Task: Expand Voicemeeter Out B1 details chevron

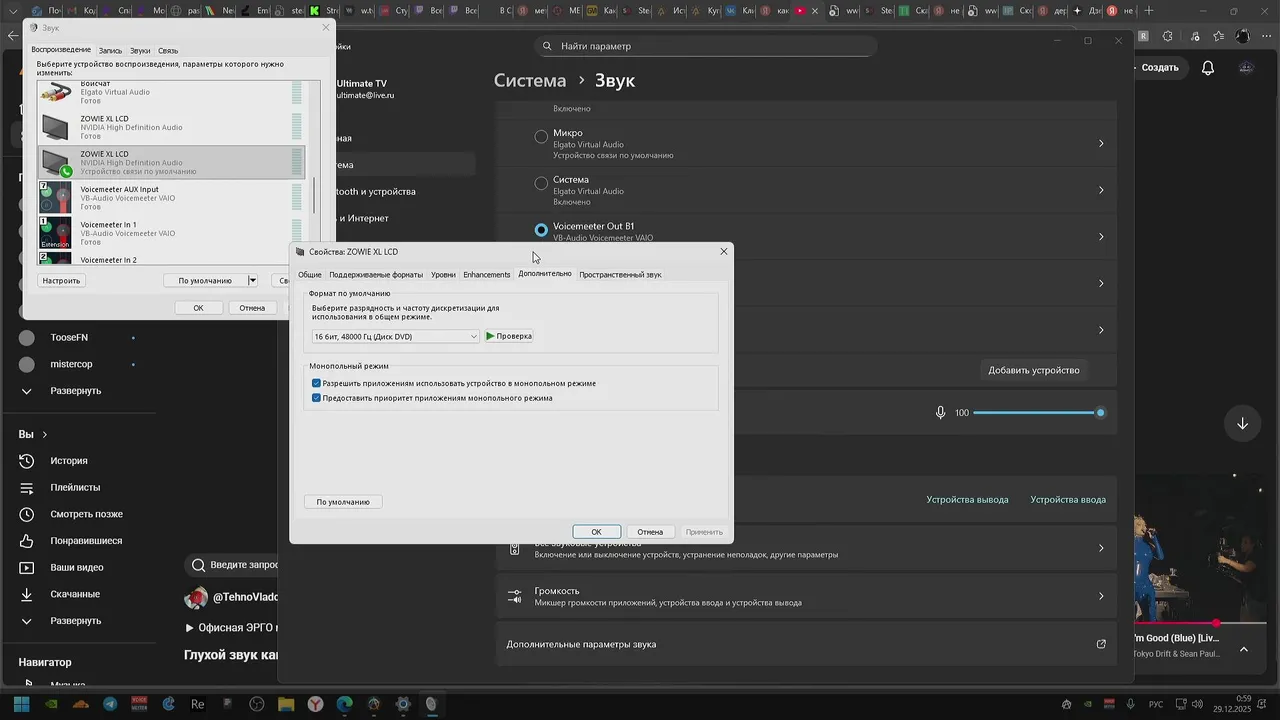Action: (1101, 237)
